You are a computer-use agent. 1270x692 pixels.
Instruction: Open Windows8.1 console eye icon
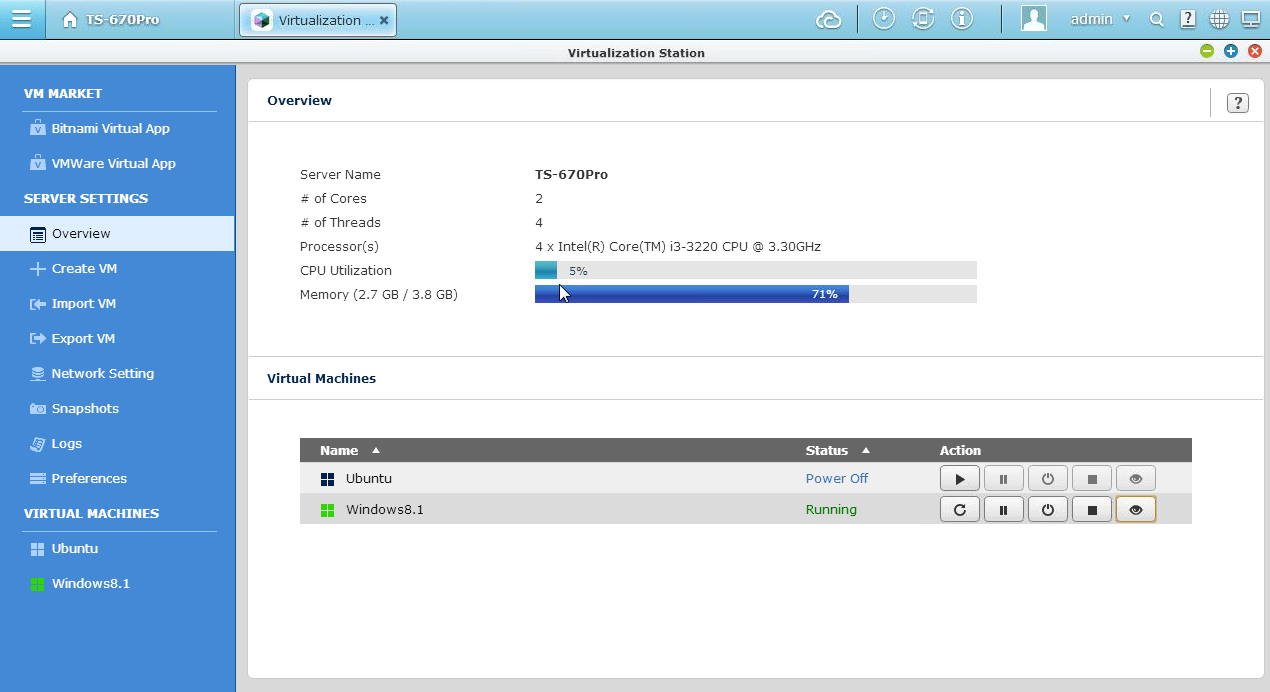coord(1136,510)
